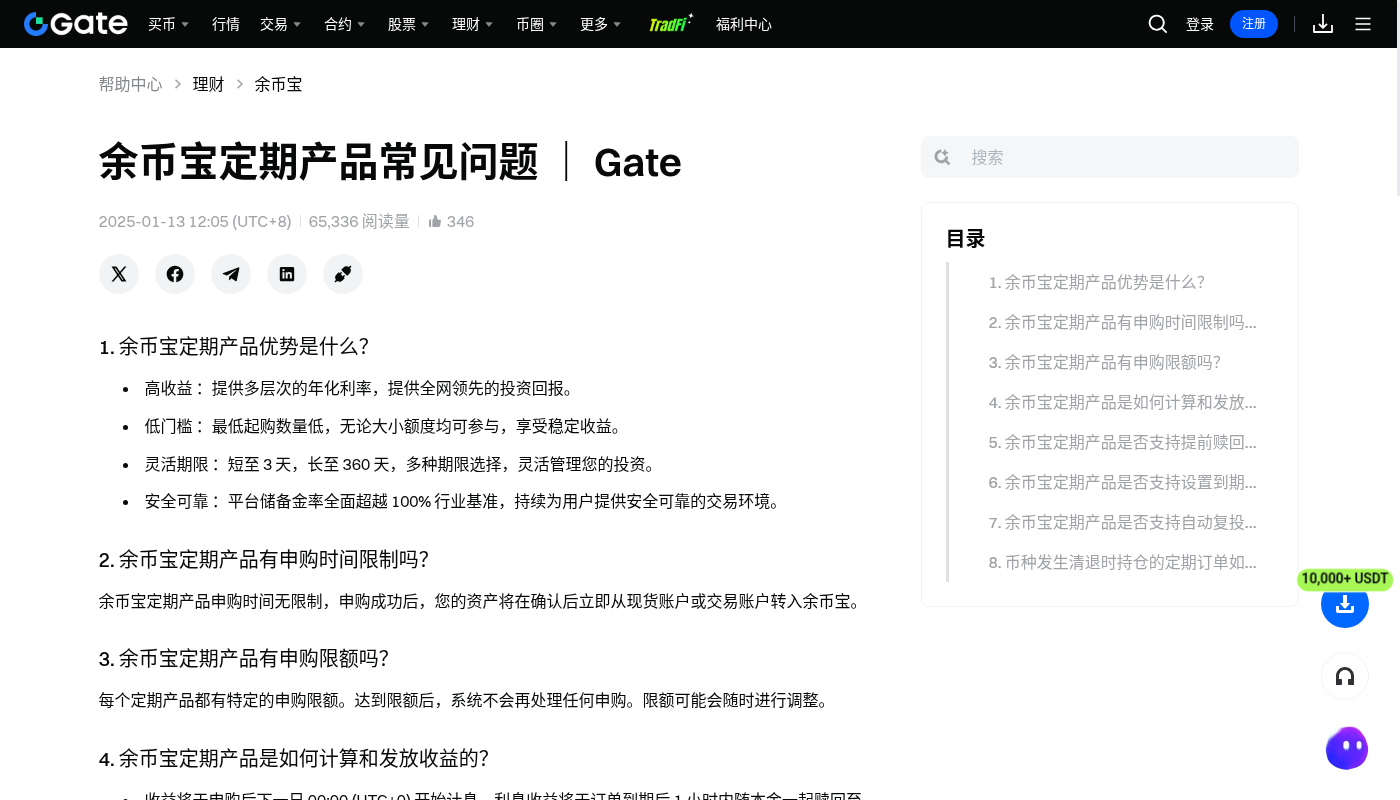Jump to TOC item 5 提前赎回
1400x800 pixels.
tap(1122, 442)
